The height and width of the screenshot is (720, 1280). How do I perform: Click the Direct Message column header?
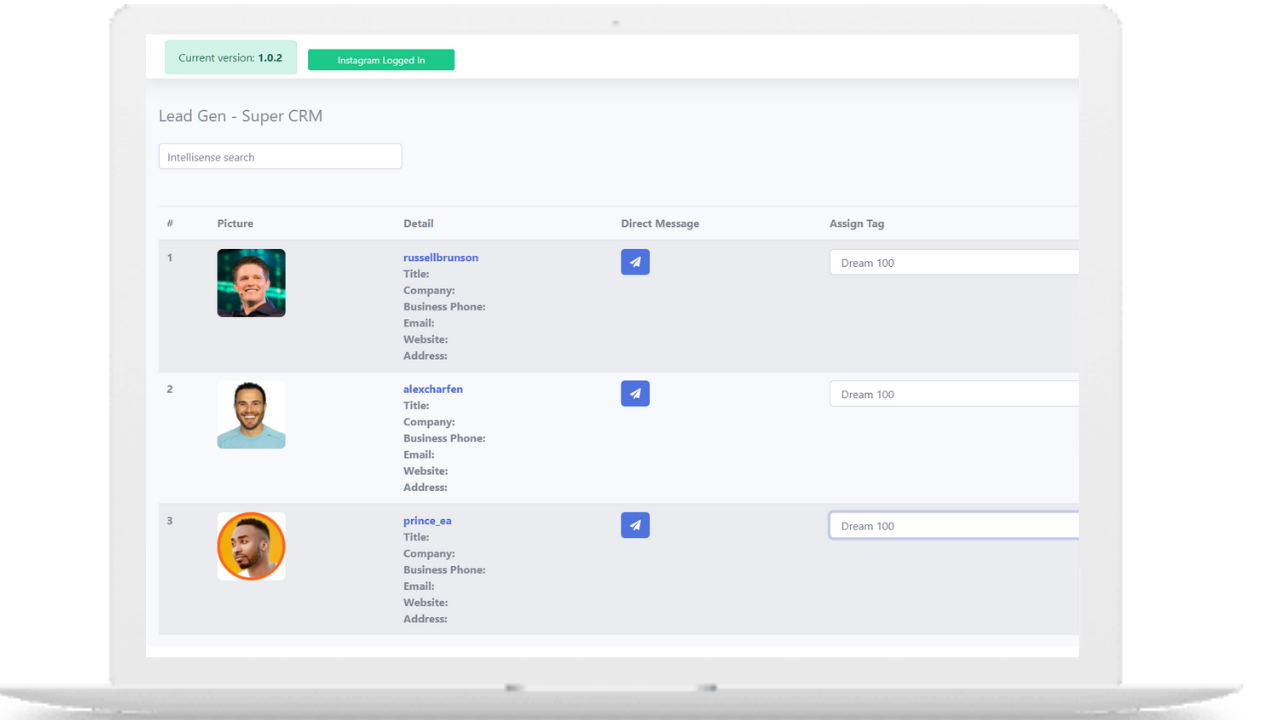tap(660, 224)
